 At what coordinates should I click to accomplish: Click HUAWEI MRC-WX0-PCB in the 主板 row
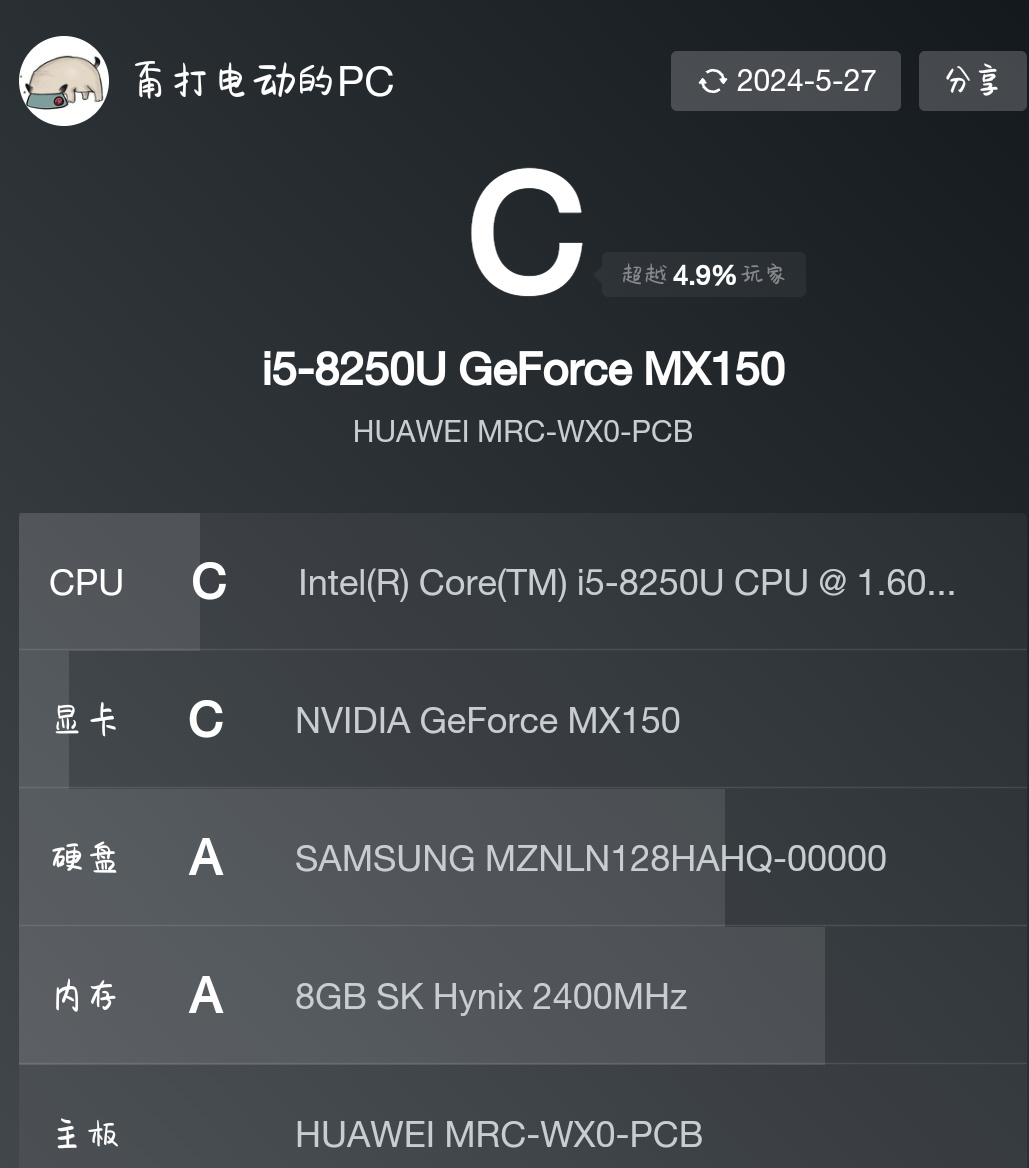[x=499, y=1134]
